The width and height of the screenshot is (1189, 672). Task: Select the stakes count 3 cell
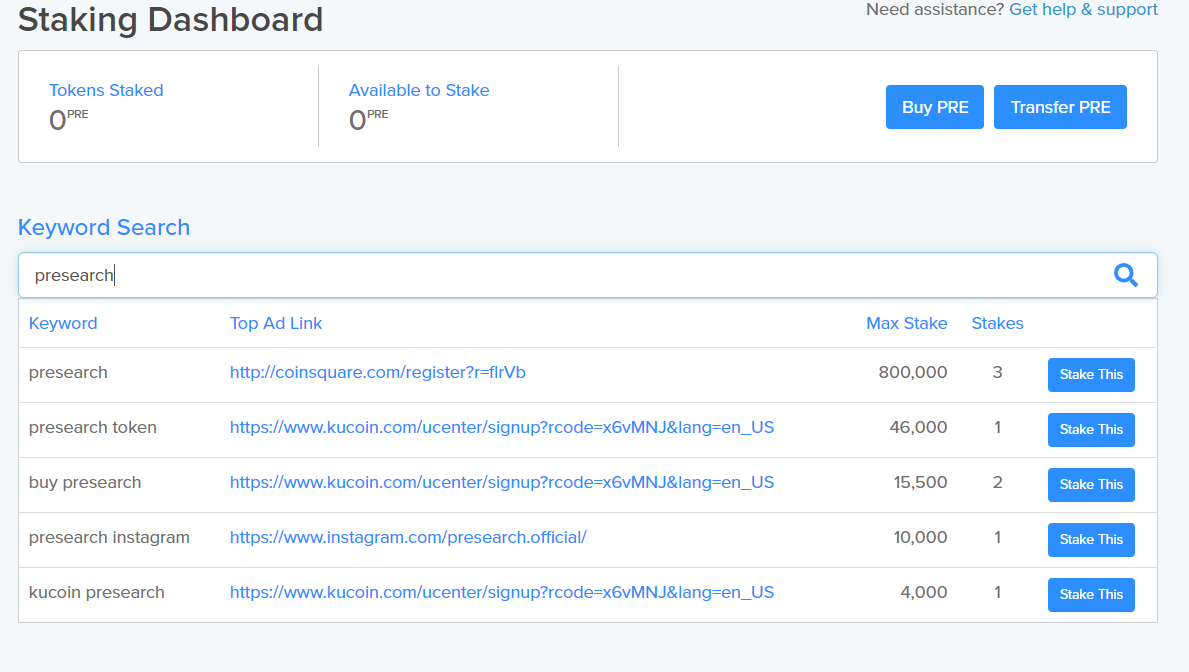coord(997,372)
